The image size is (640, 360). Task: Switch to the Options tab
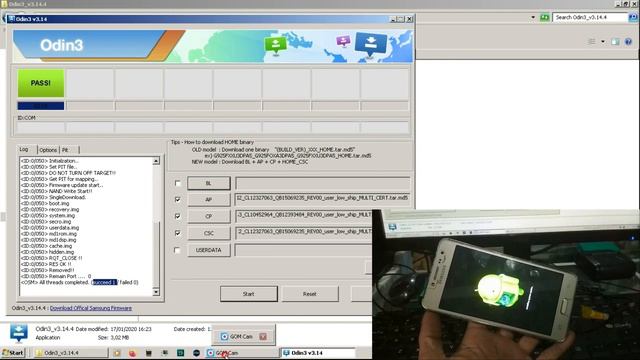pos(48,150)
